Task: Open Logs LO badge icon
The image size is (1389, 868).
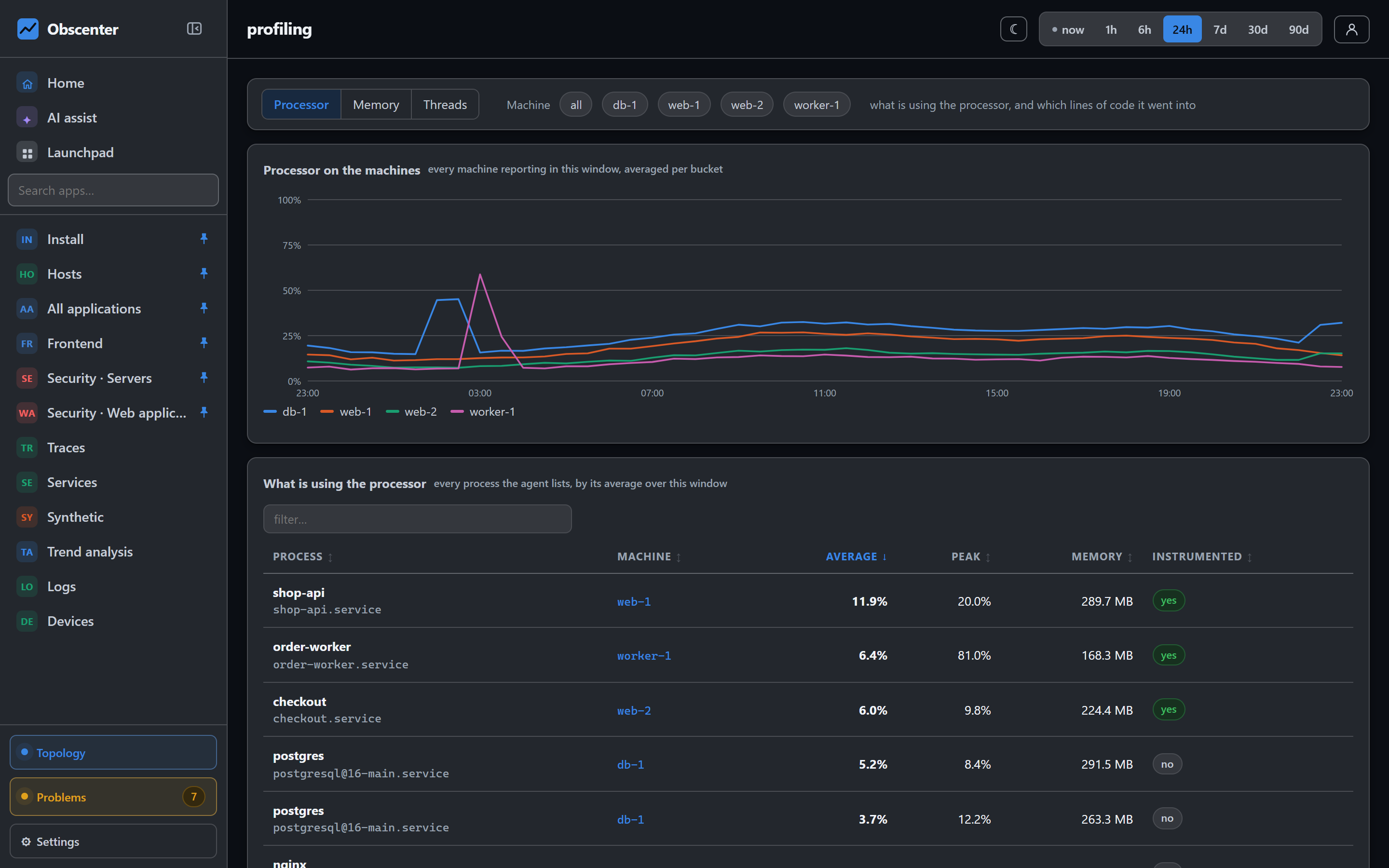Action: point(27,587)
